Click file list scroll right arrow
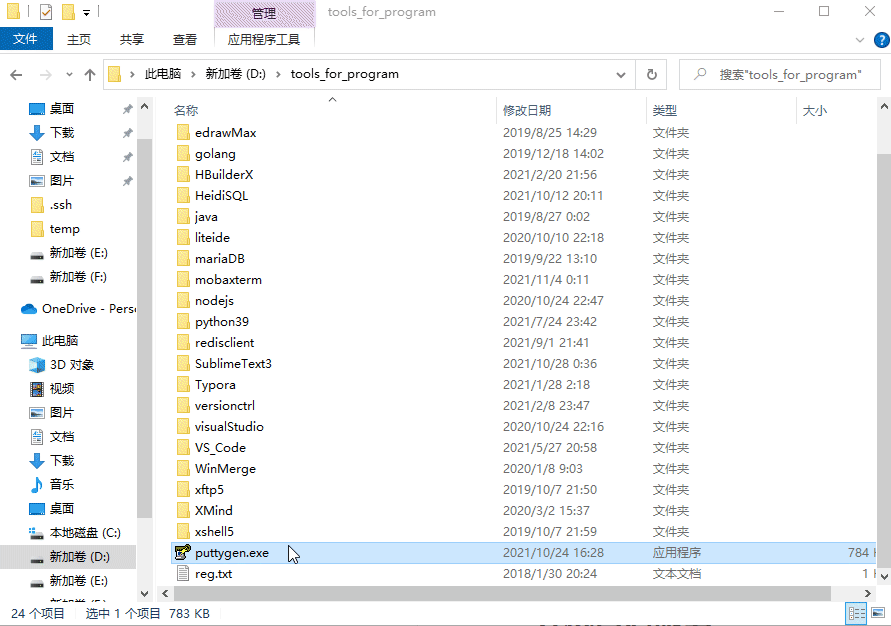 coord(868,593)
